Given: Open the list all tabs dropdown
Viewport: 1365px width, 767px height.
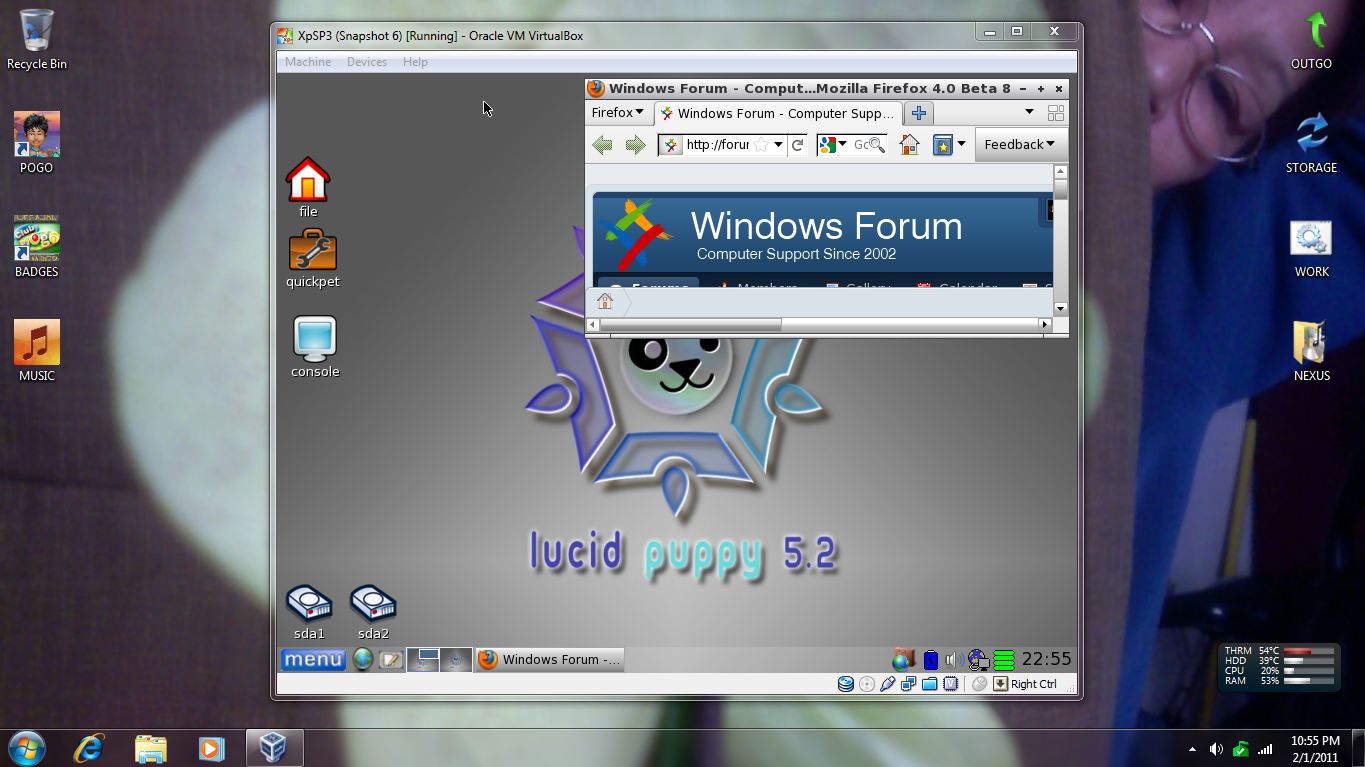Looking at the screenshot, I should [1029, 113].
